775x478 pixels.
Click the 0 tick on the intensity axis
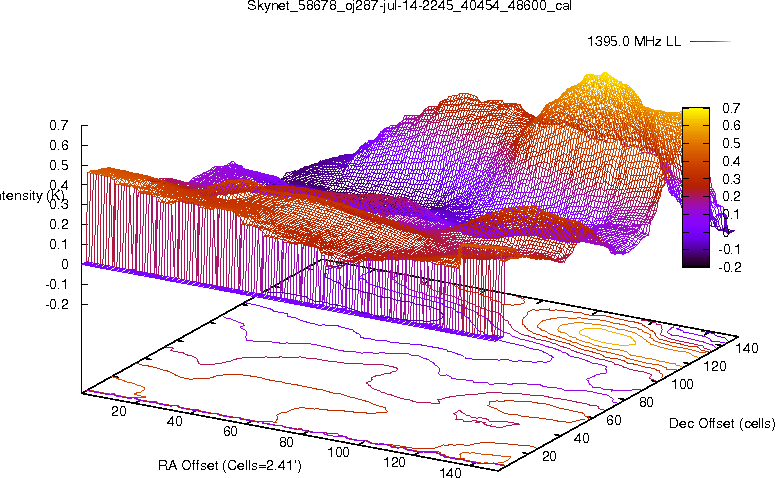pyautogui.click(x=65, y=264)
